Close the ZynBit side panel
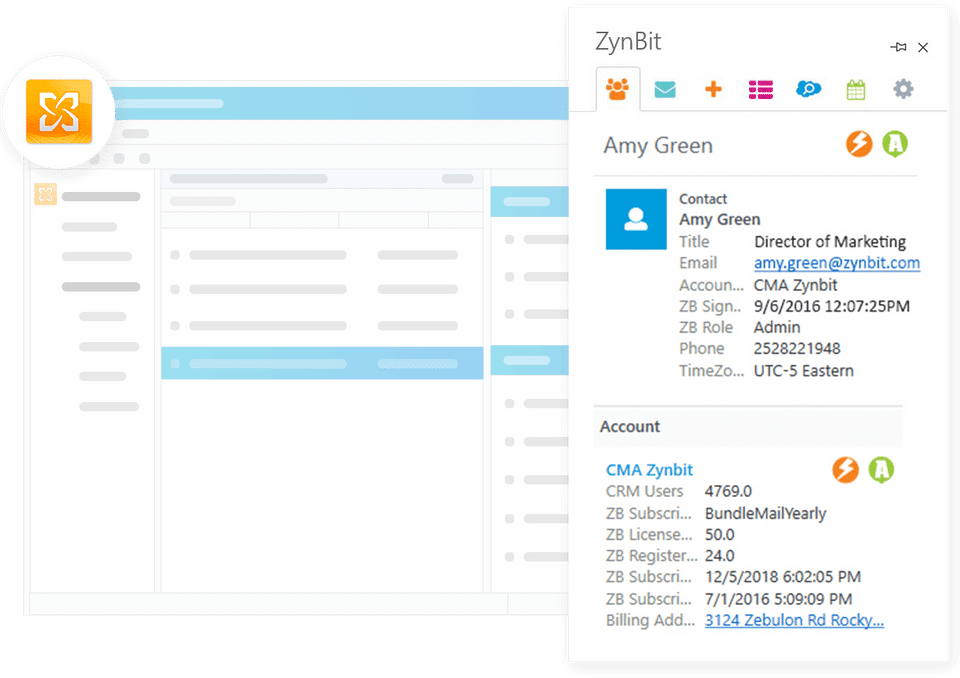 (923, 47)
